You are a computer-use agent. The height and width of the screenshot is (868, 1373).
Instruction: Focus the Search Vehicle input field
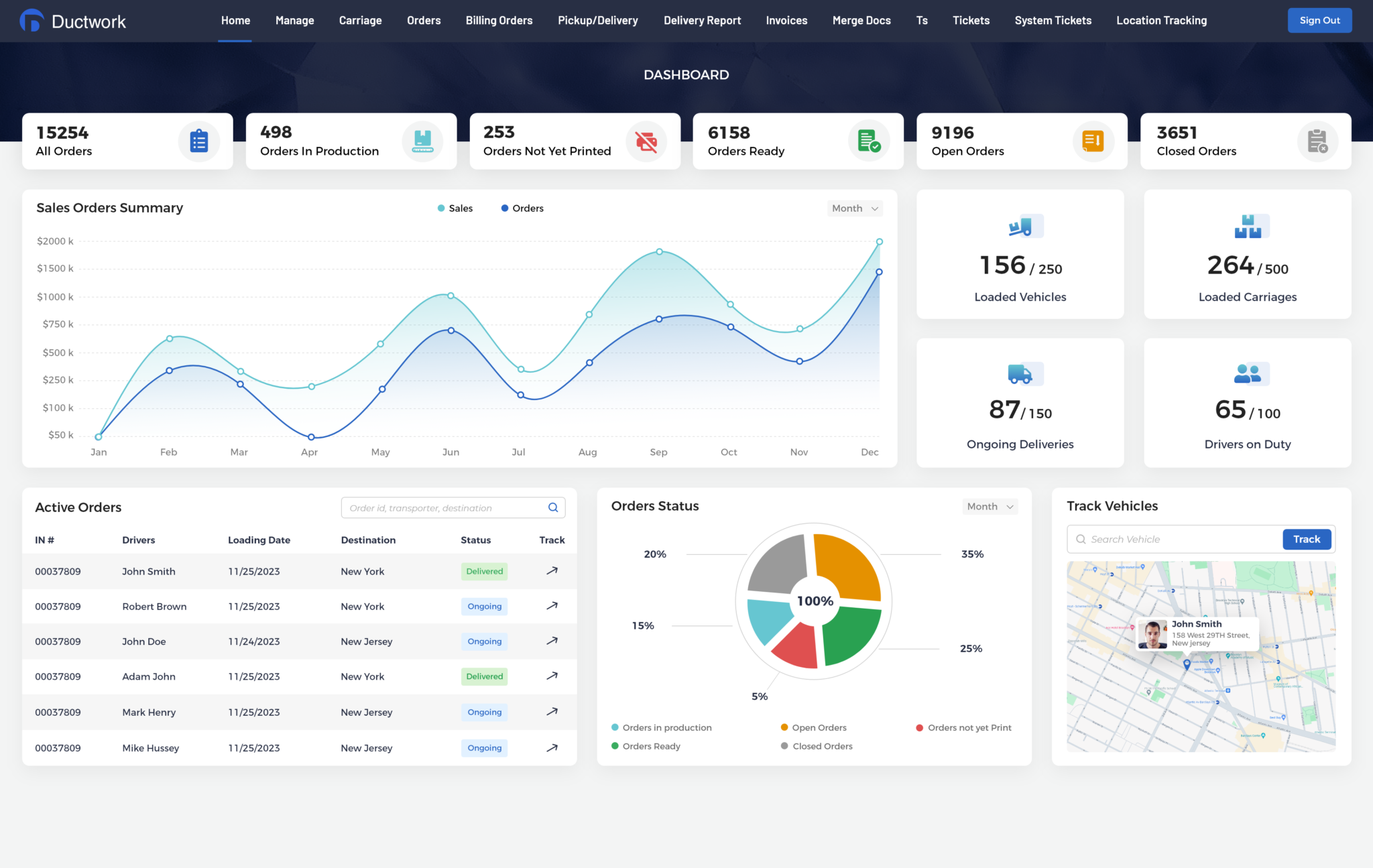click(1175, 540)
